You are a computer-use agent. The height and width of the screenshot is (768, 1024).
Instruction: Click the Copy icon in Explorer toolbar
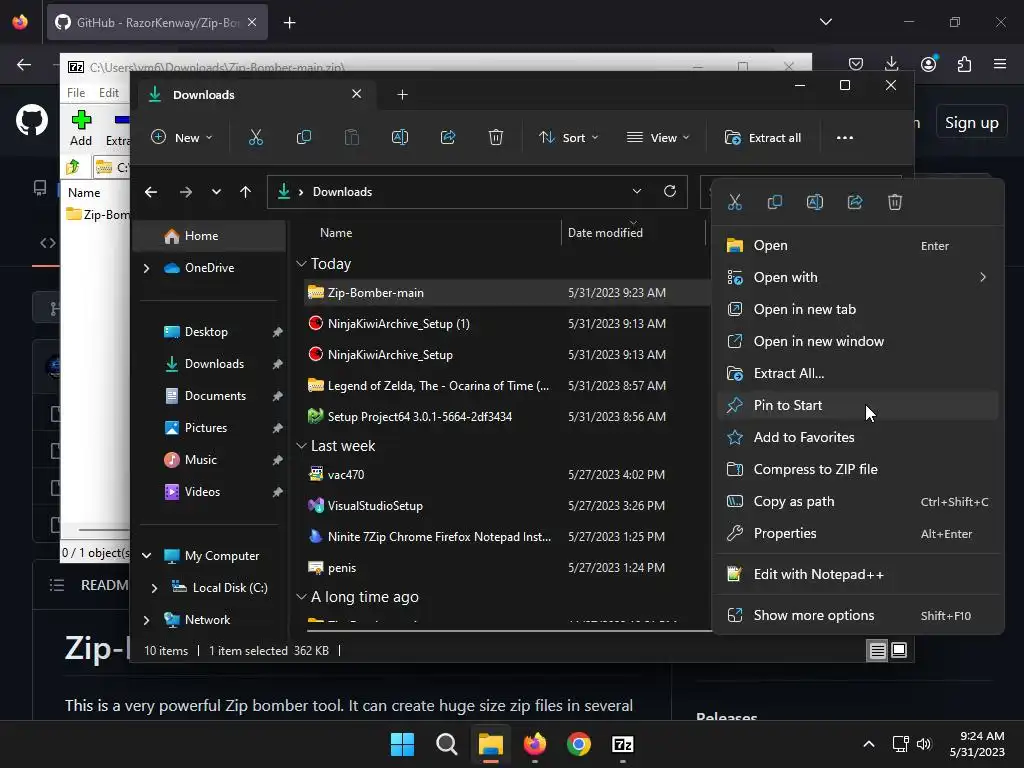coord(304,138)
